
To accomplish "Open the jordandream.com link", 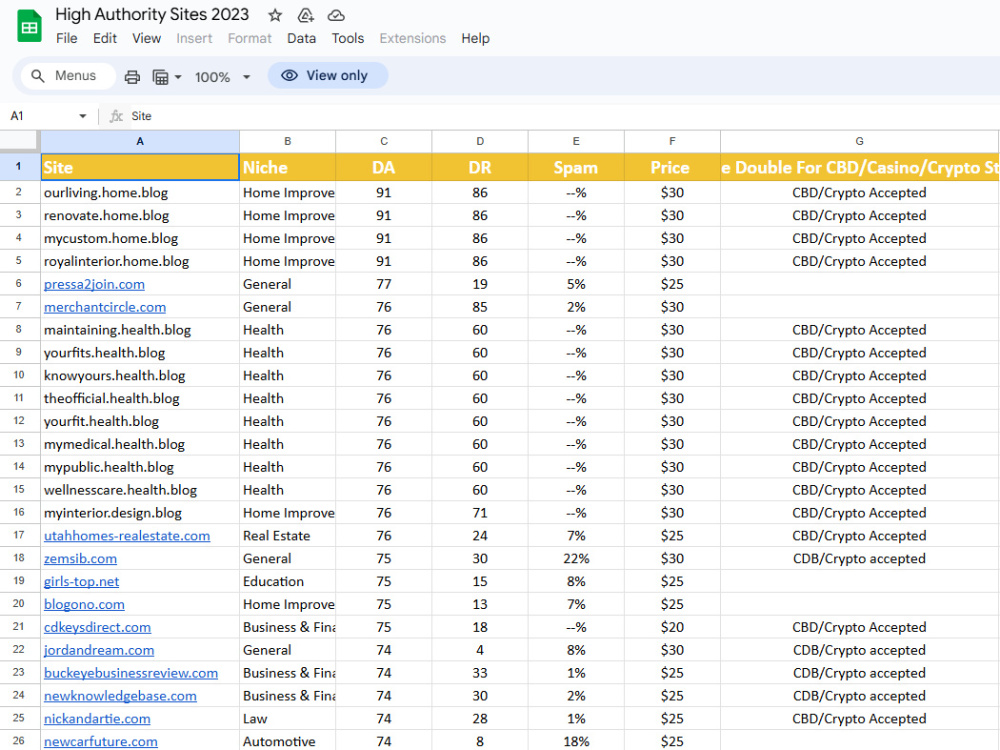I will 99,651.
